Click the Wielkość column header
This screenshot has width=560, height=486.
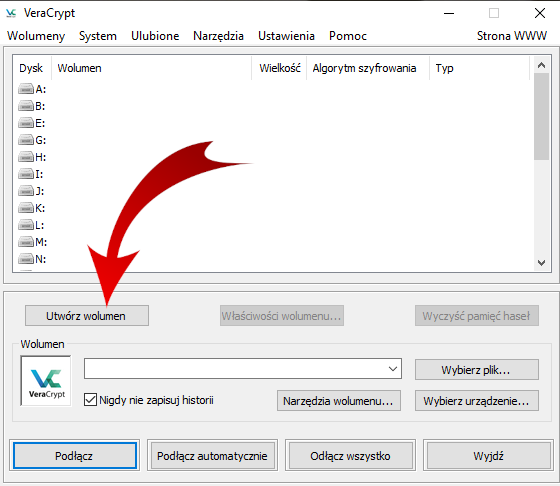pos(279,68)
